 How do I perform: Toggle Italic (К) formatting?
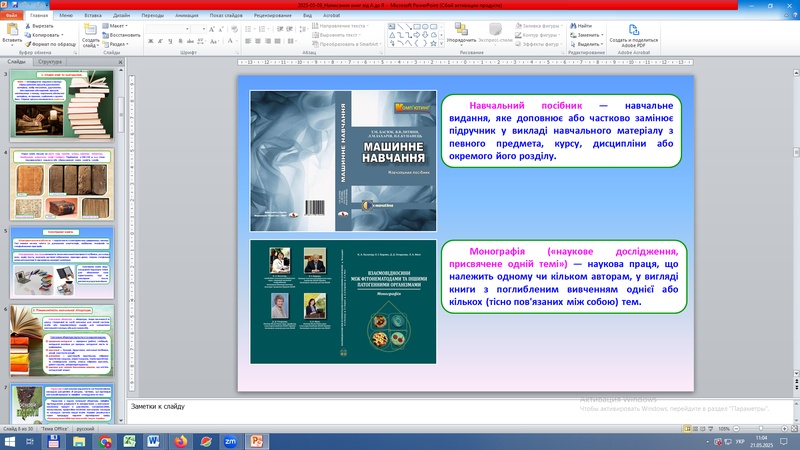pos(160,41)
